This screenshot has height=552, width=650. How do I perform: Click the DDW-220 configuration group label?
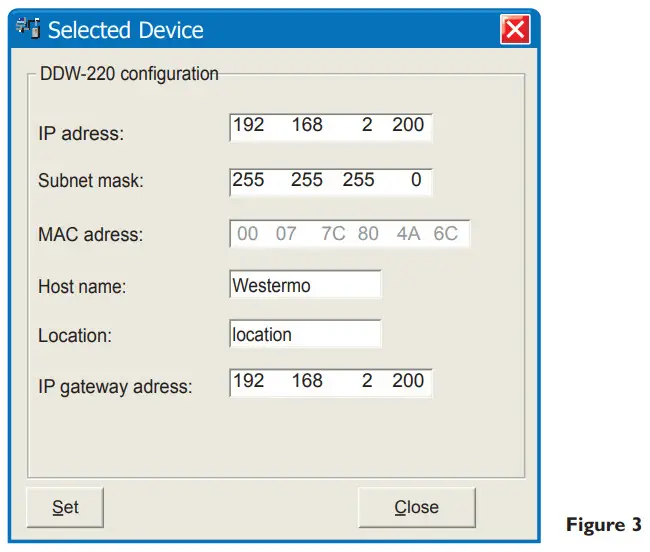[x=128, y=74]
